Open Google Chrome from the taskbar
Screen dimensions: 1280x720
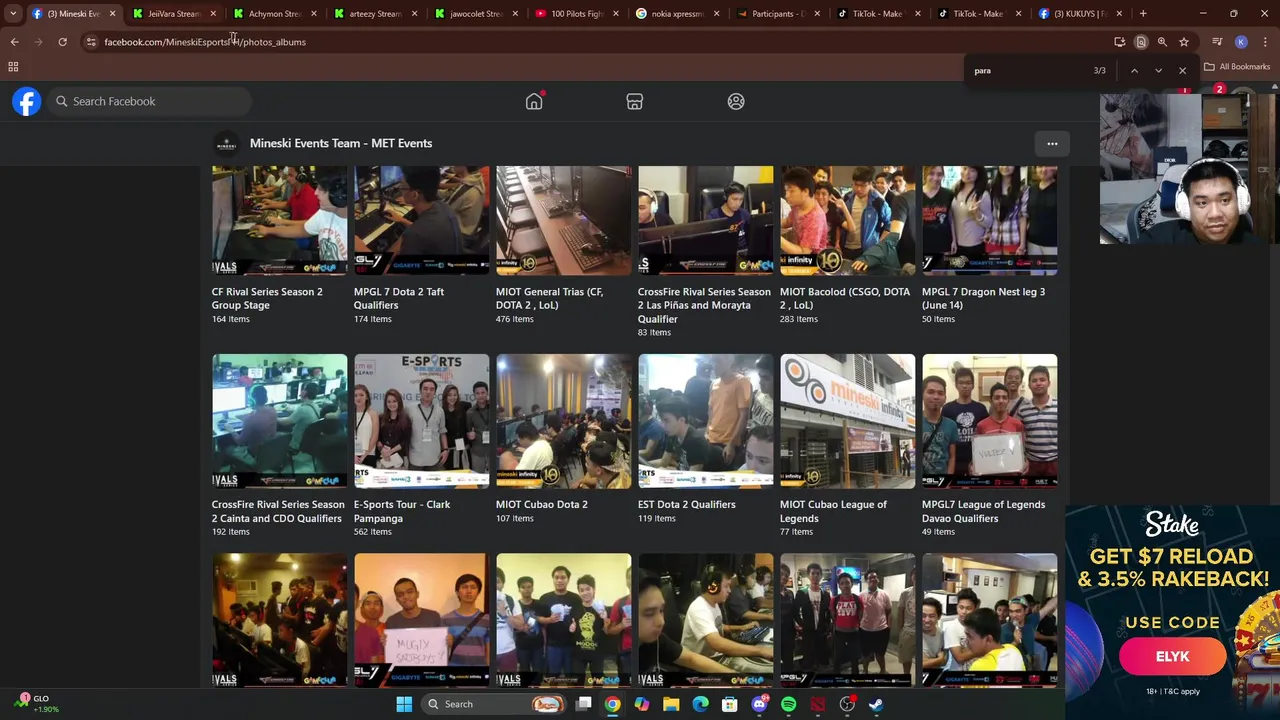pyautogui.click(x=612, y=704)
